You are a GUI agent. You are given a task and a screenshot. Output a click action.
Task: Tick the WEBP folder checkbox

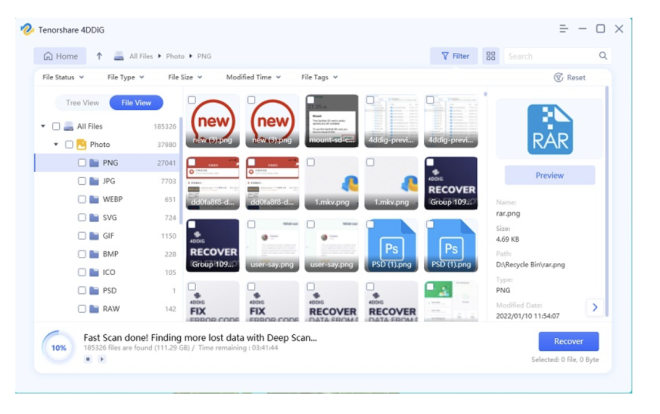coord(82,199)
